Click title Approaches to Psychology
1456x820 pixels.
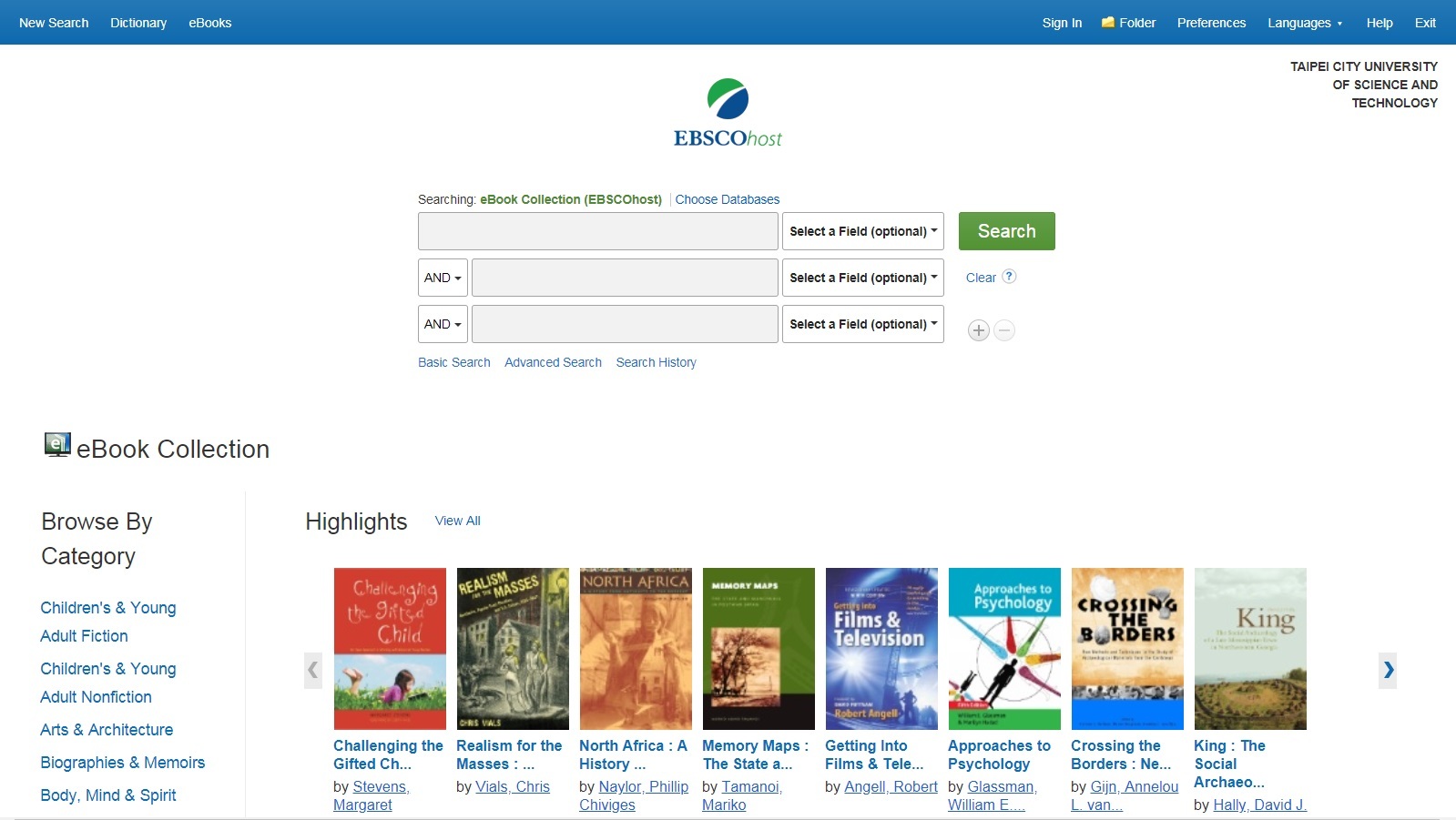coord(999,754)
